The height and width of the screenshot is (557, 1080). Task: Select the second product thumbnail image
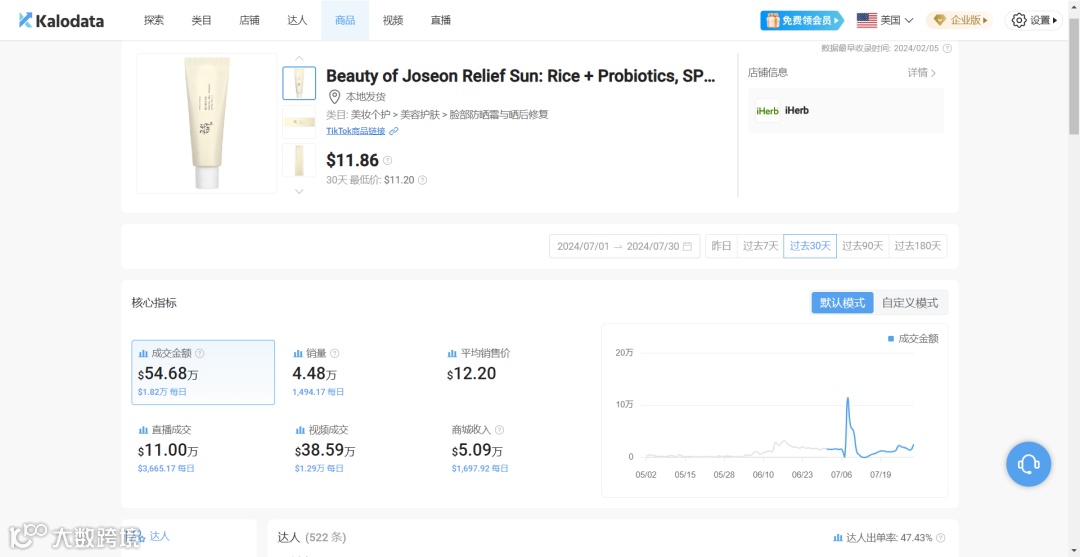point(299,122)
